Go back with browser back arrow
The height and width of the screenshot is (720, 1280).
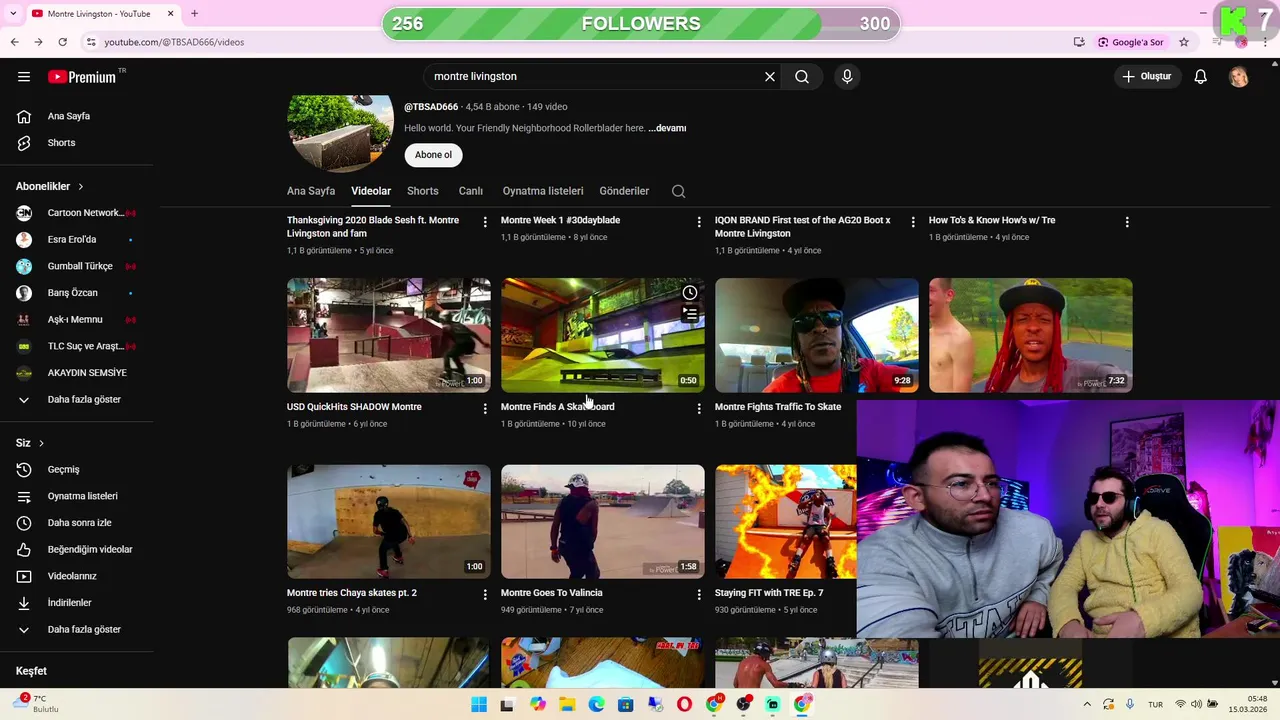click(x=14, y=42)
